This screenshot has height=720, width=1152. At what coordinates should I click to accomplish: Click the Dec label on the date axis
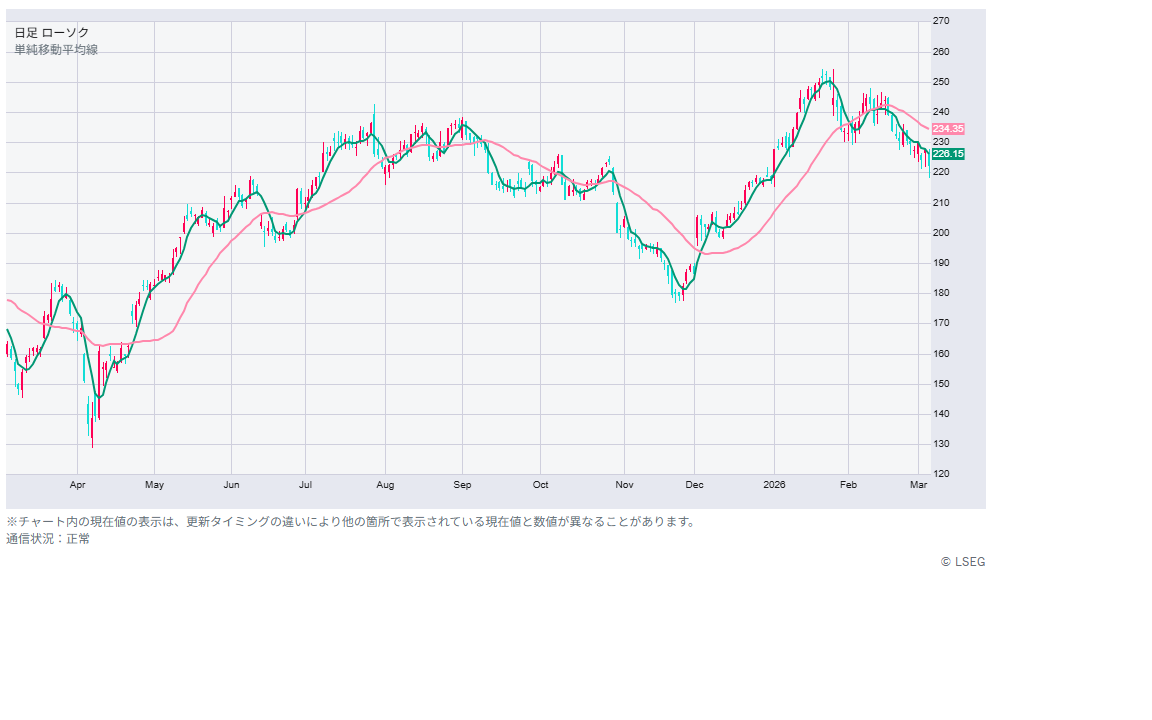pyautogui.click(x=695, y=485)
